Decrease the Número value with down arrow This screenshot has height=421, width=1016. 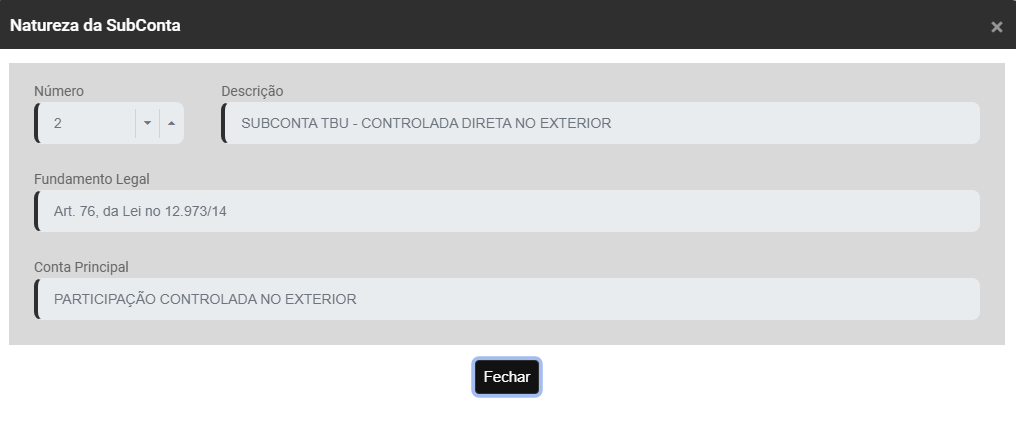coord(147,123)
